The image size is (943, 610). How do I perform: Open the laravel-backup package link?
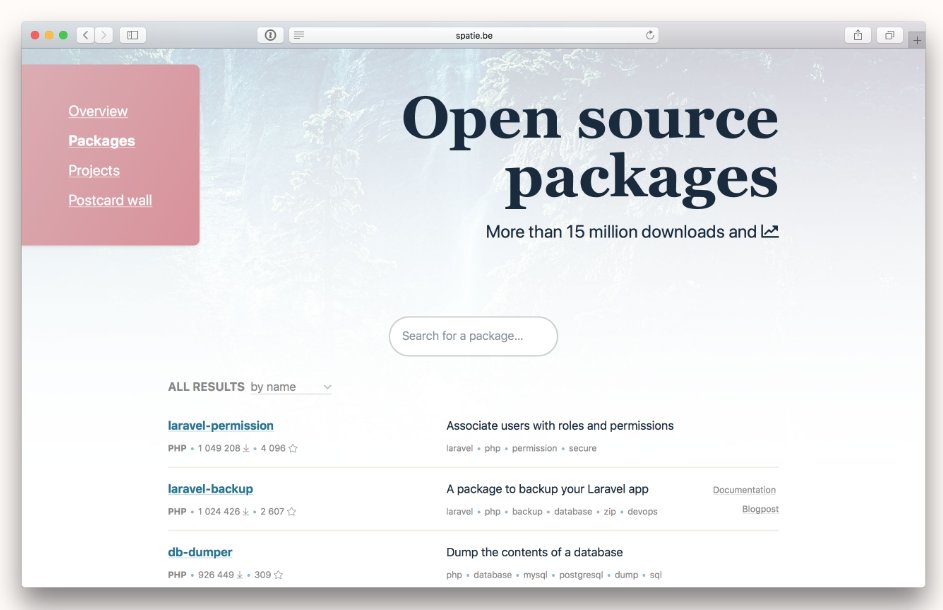pyautogui.click(x=210, y=488)
